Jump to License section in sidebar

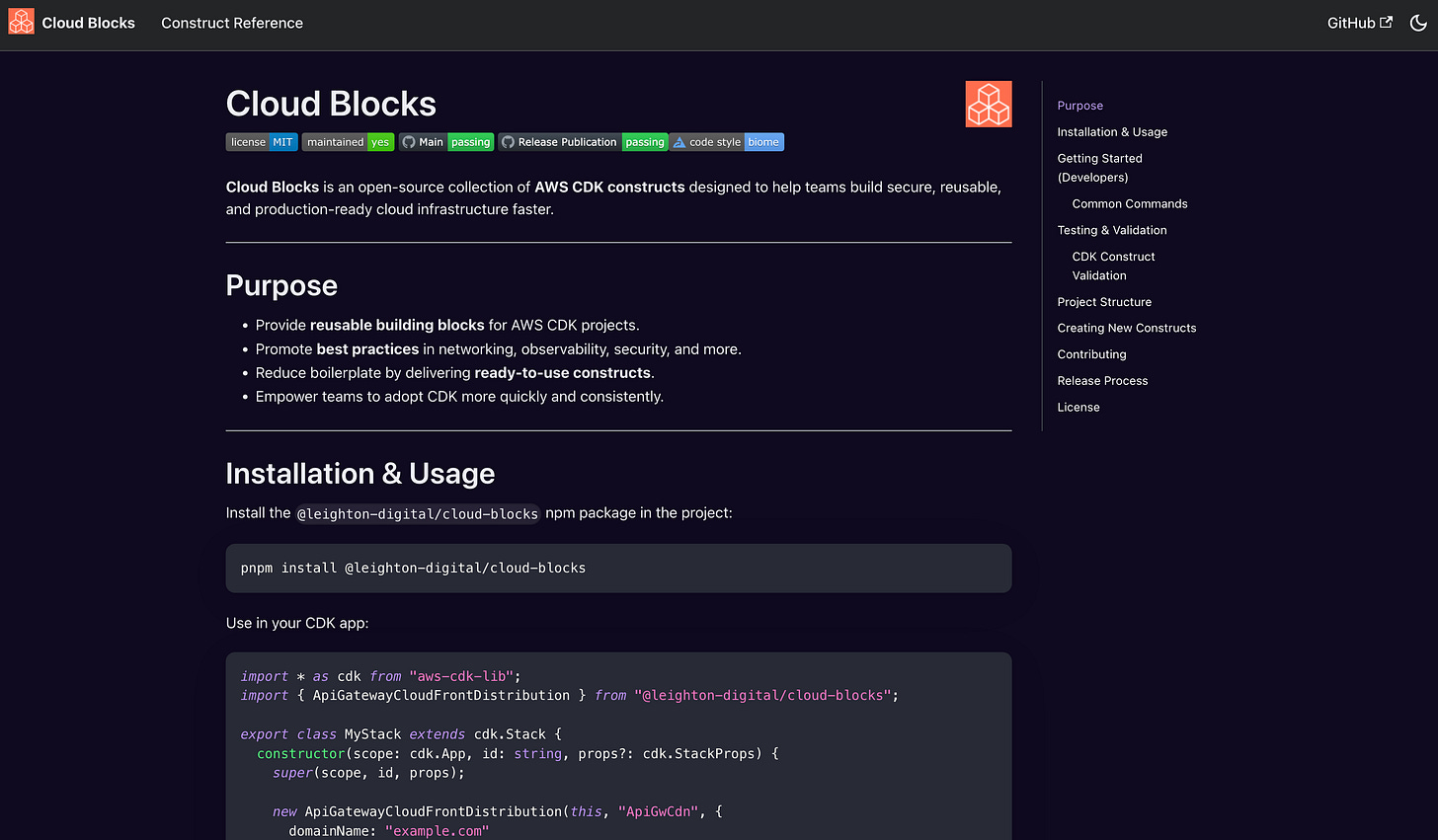[x=1078, y=408]
